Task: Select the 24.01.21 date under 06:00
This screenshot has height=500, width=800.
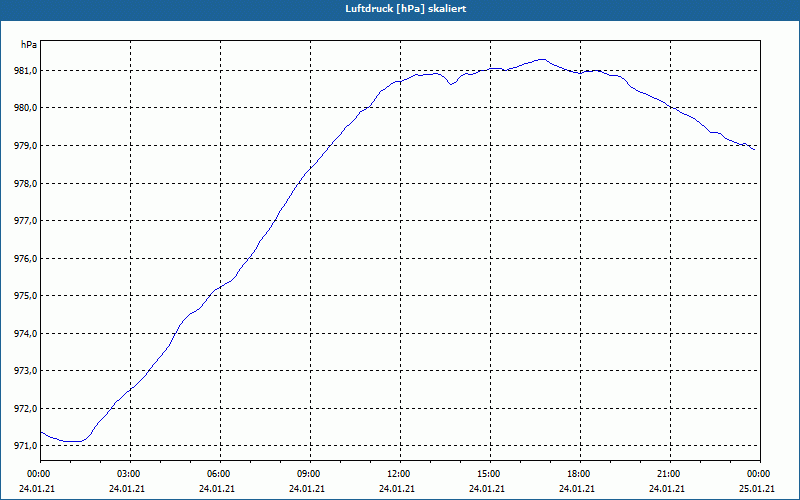Action: point(217,489)
